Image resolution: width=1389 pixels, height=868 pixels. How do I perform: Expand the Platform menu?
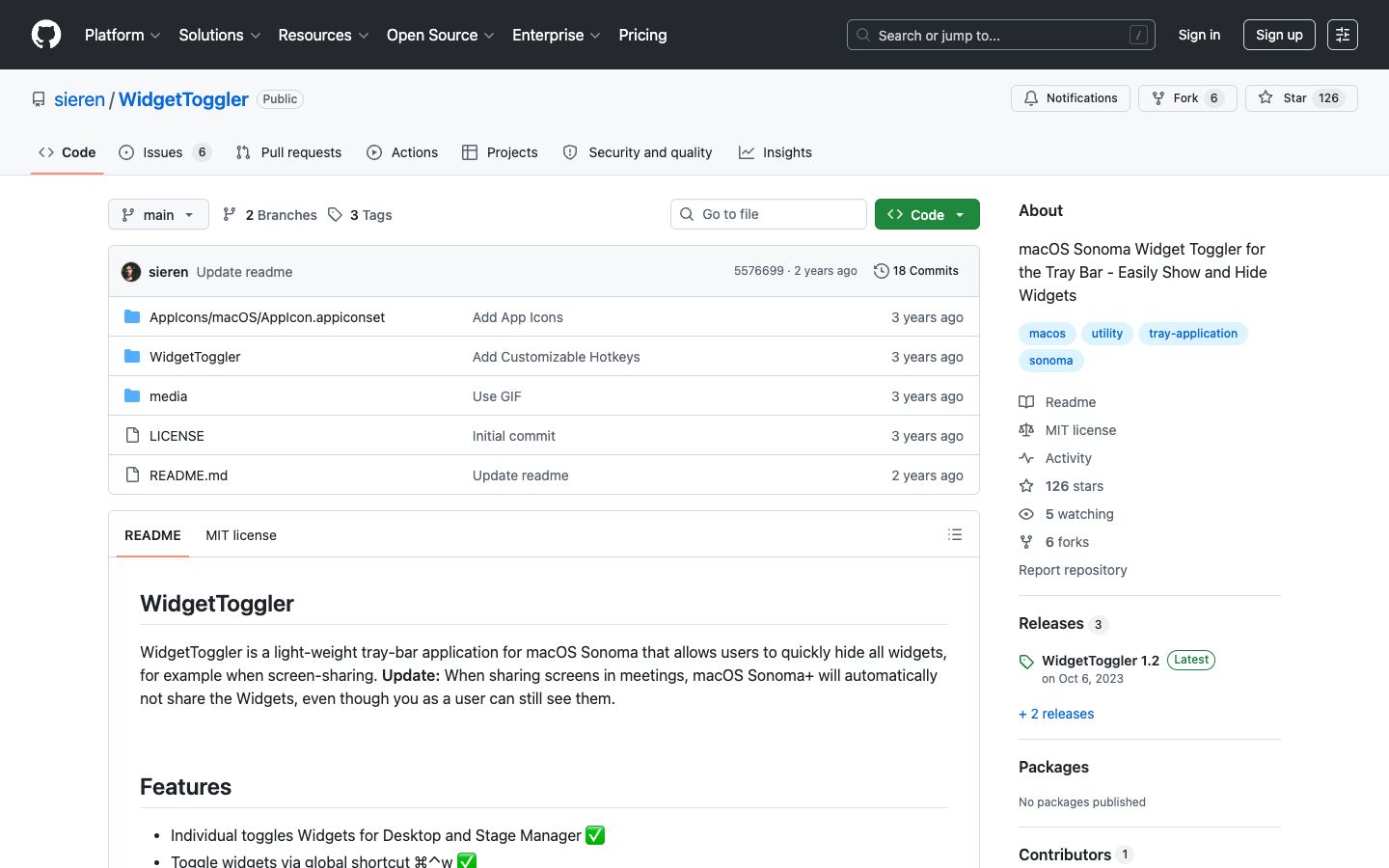coord(123,35)
